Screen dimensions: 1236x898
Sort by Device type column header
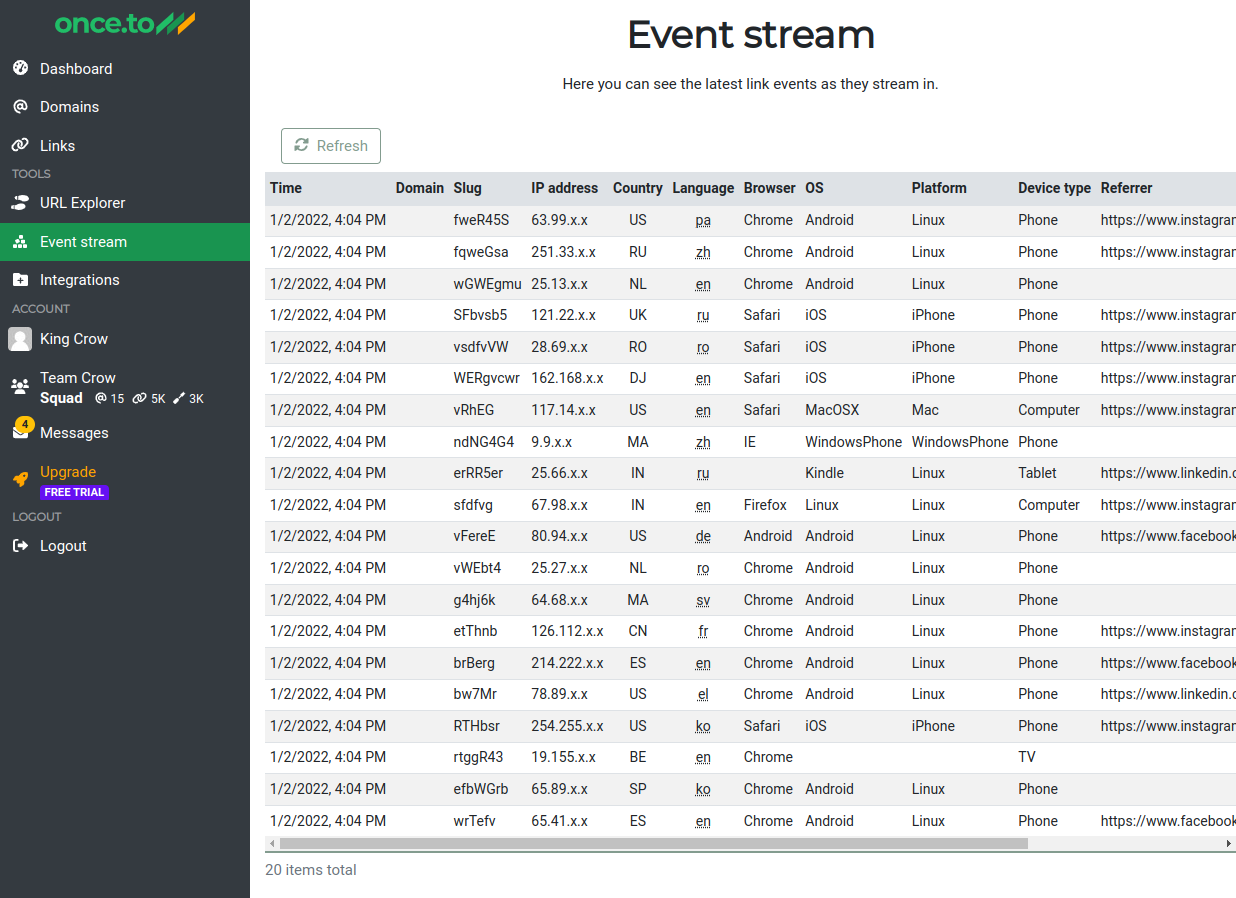(x=1054, y=188)
